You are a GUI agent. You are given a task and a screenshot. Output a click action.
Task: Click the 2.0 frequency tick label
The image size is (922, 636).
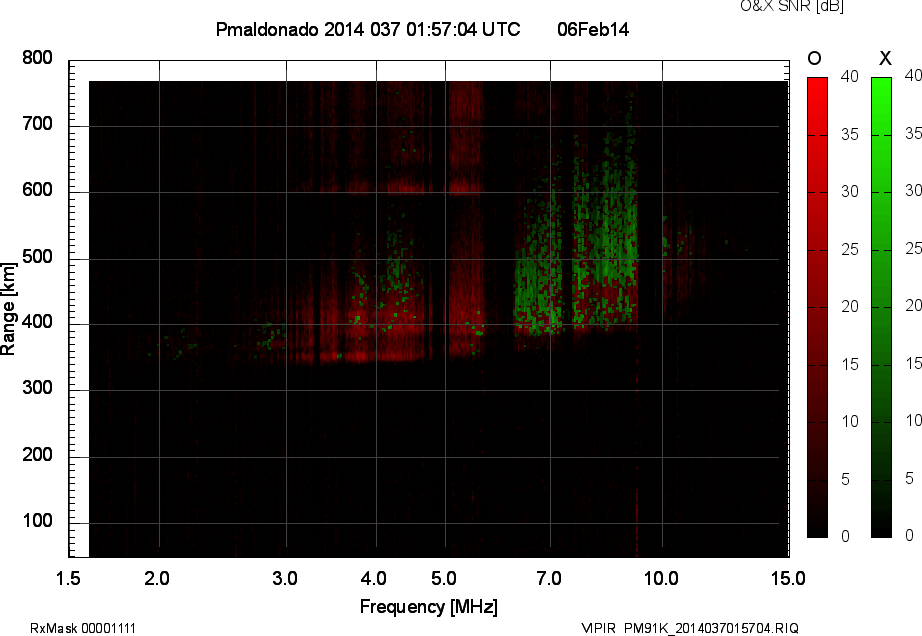tap(157, 578)
